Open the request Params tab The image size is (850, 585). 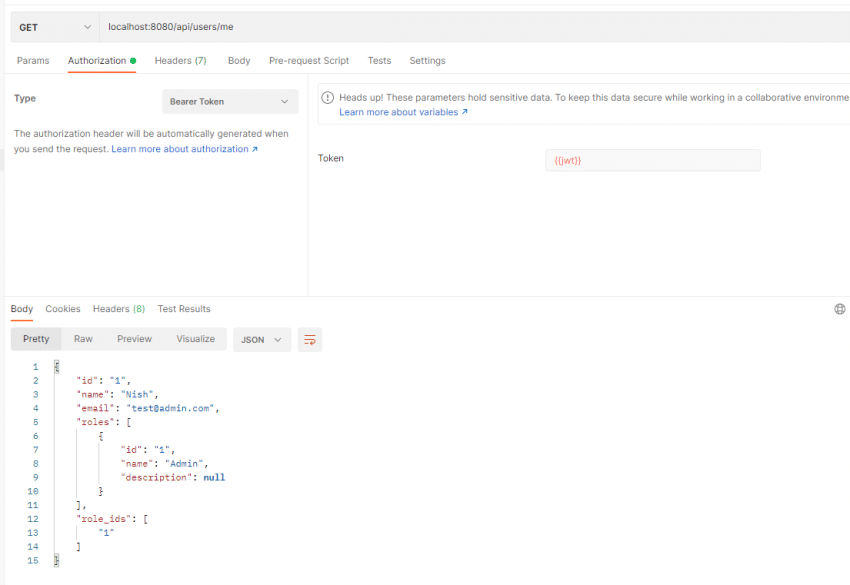pyautogui.click(x=33, y=60)
